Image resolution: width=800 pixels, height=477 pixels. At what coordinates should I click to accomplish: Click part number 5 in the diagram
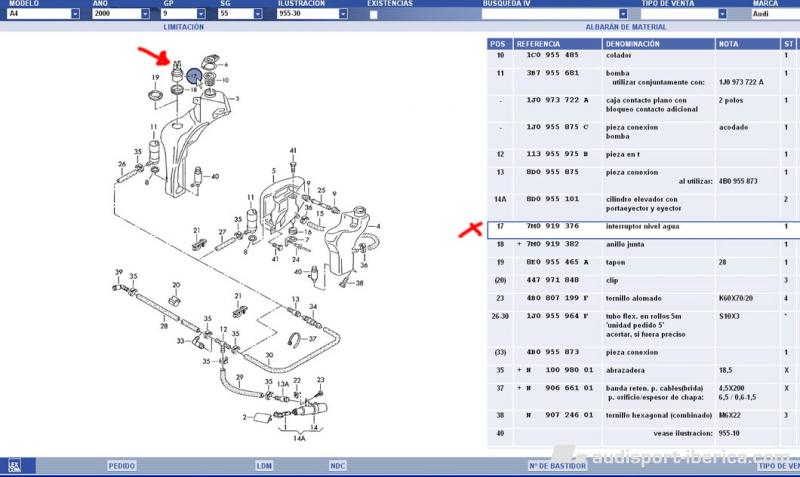tap(274, 171)
